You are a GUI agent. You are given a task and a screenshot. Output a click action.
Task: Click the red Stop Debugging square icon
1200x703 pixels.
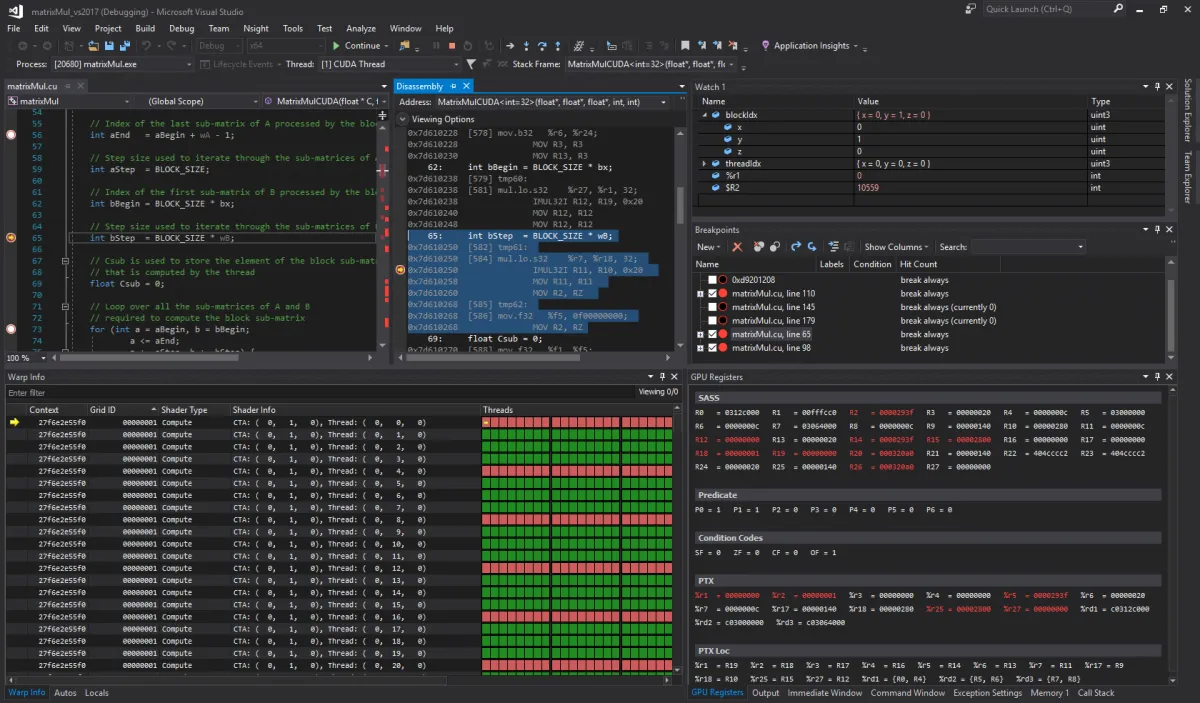(x=452, y=46)
